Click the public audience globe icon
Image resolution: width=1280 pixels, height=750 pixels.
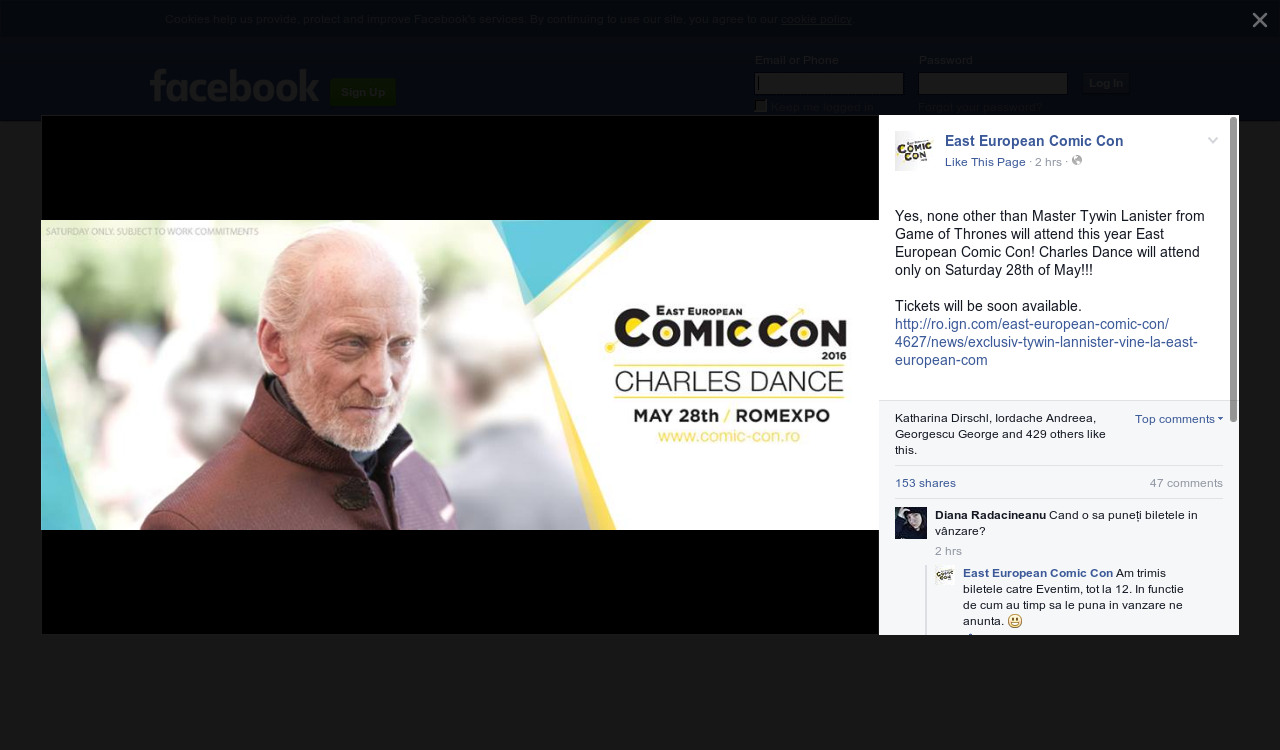[x=1077, y=161]
